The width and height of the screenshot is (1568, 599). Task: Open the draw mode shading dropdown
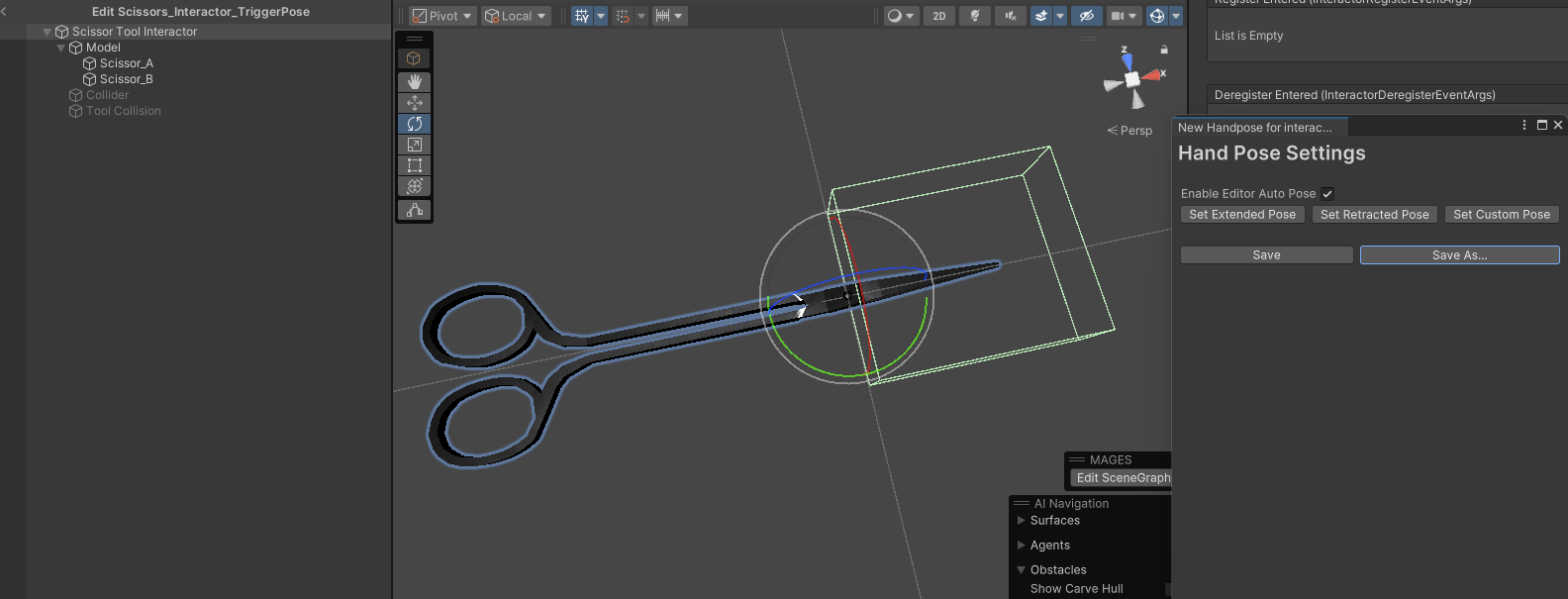pyautogui.click(x=901, y=16)
